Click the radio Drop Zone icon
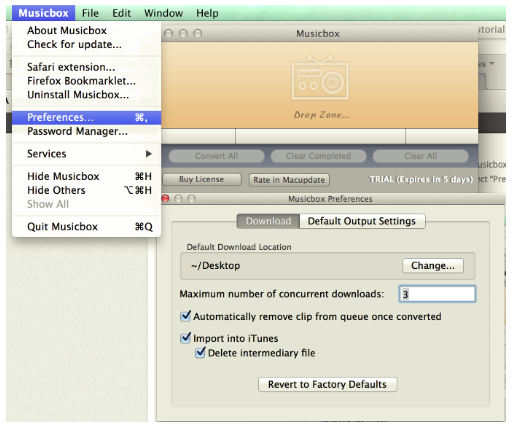The image size is (512, 430). (320, 77)
